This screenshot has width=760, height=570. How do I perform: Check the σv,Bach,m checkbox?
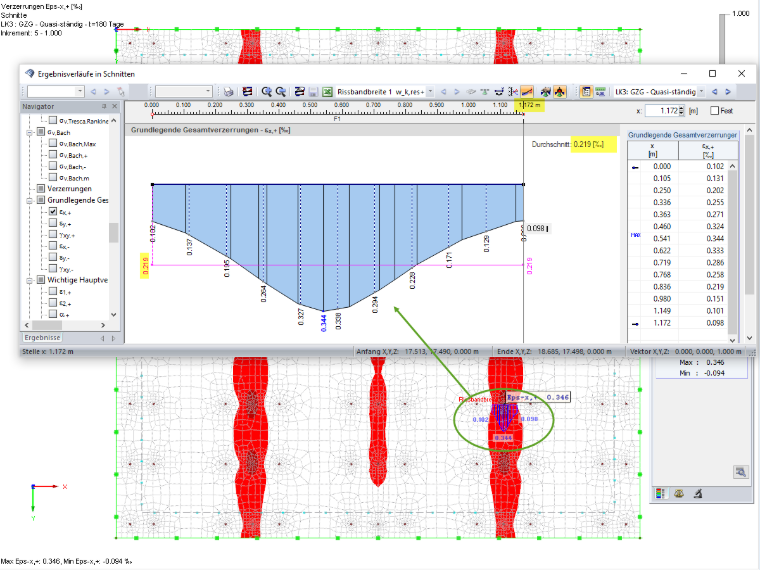[x=53, y=178]
